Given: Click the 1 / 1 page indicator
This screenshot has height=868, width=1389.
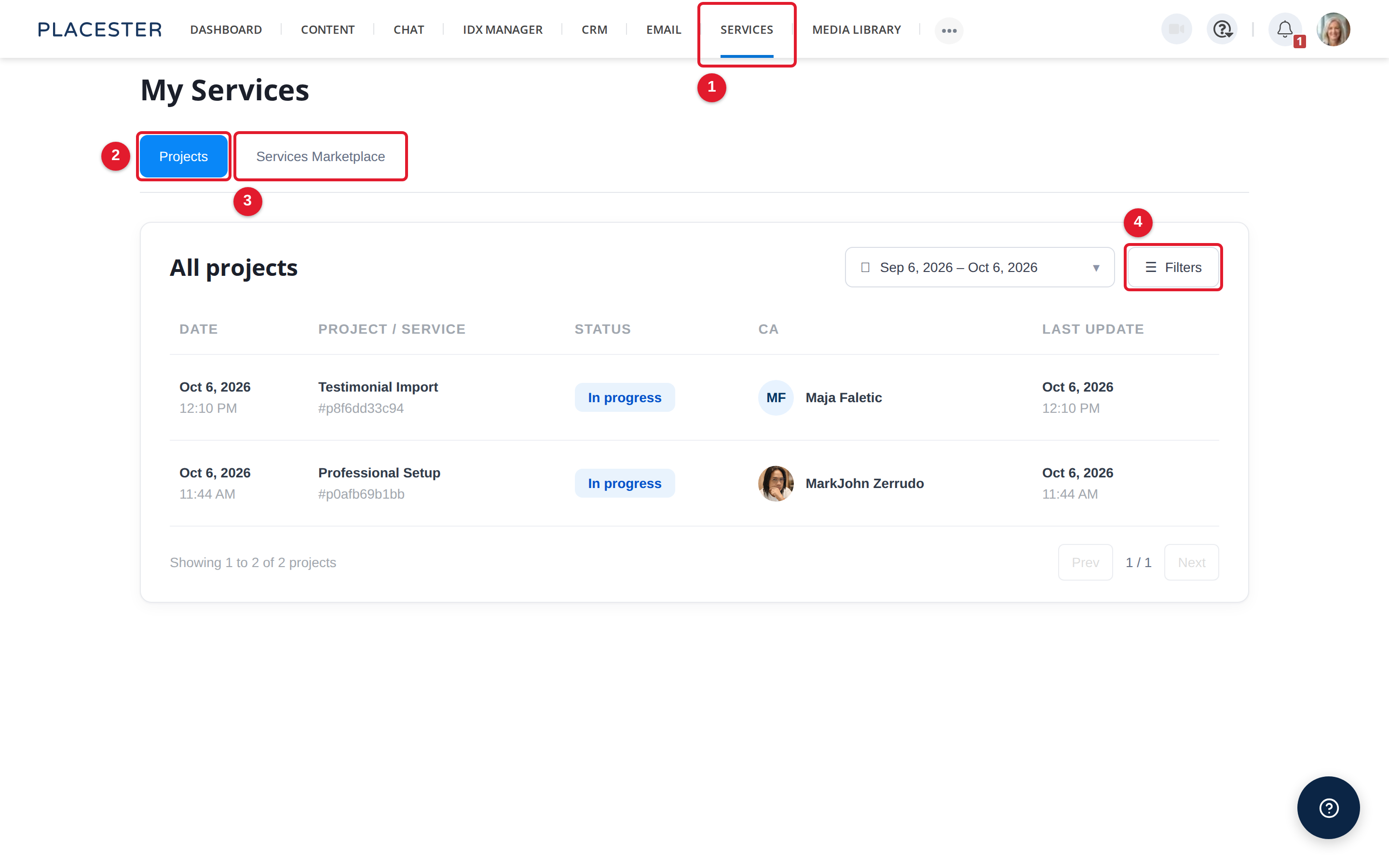Looking at the screenshot, I should point(1138,563).
